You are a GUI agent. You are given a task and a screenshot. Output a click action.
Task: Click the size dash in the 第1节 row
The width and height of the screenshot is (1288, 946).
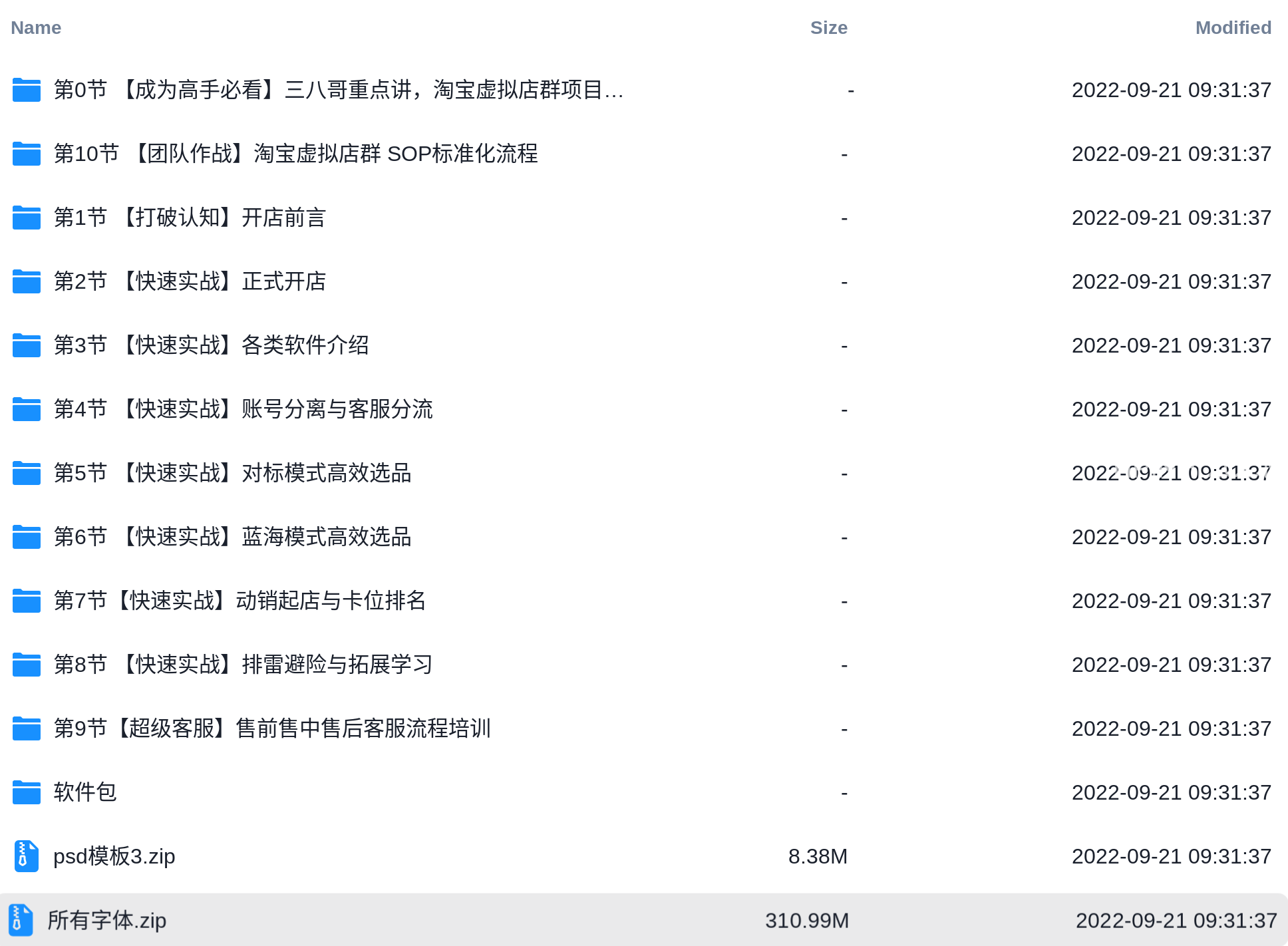(x=844, y=218)
